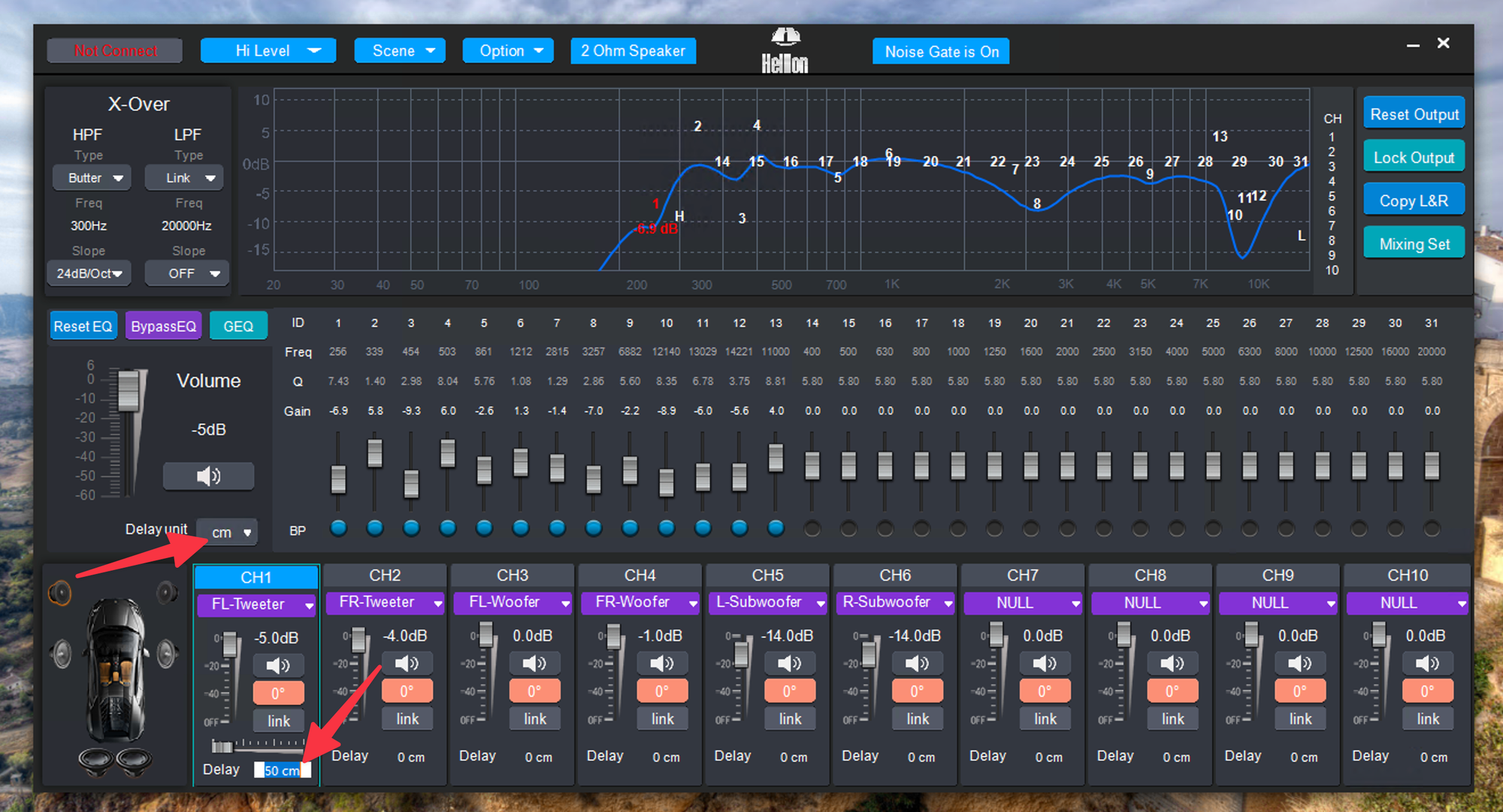Click EQ band 13 gain slider handle
Screen dimensions: 1503x812
(776, 457)
